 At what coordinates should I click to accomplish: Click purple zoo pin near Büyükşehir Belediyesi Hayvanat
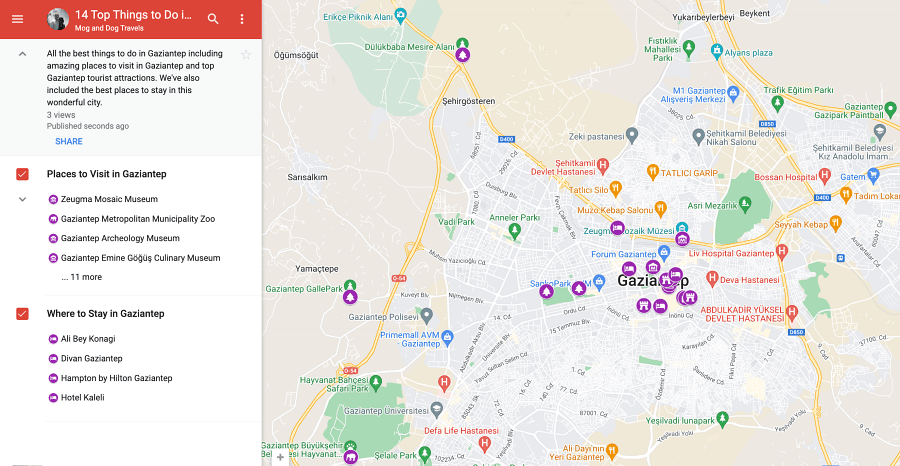[350, 457]
